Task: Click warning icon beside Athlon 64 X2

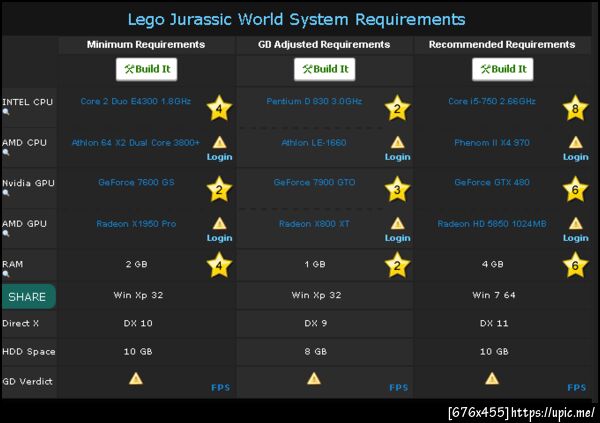Action: pyautogui.click(x=219, y=142)
